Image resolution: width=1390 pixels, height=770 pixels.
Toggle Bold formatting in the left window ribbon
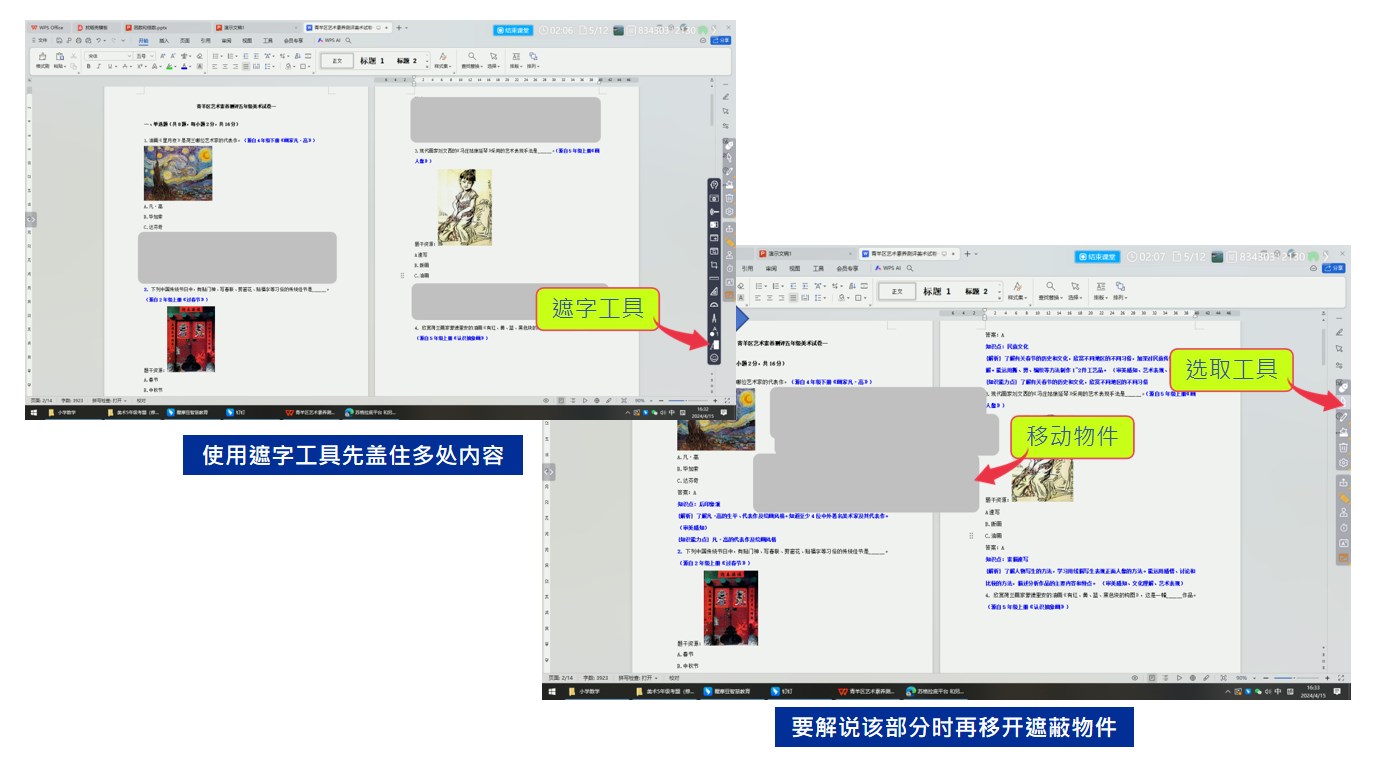88,66
